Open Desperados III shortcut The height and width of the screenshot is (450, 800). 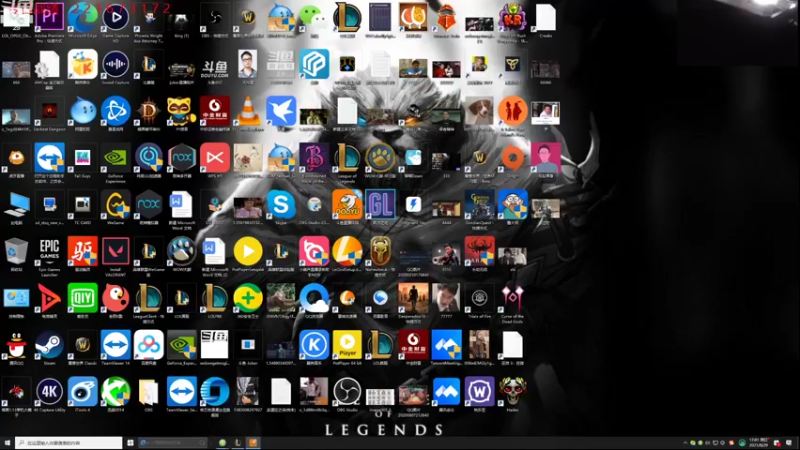413,298
